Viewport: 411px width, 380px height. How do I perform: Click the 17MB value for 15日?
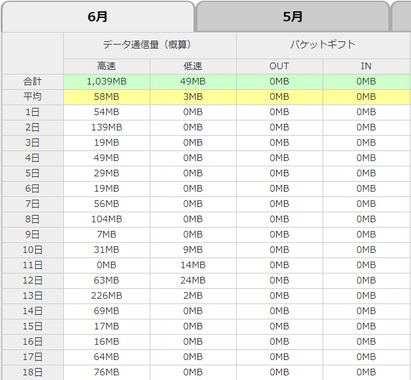[107, 327]
